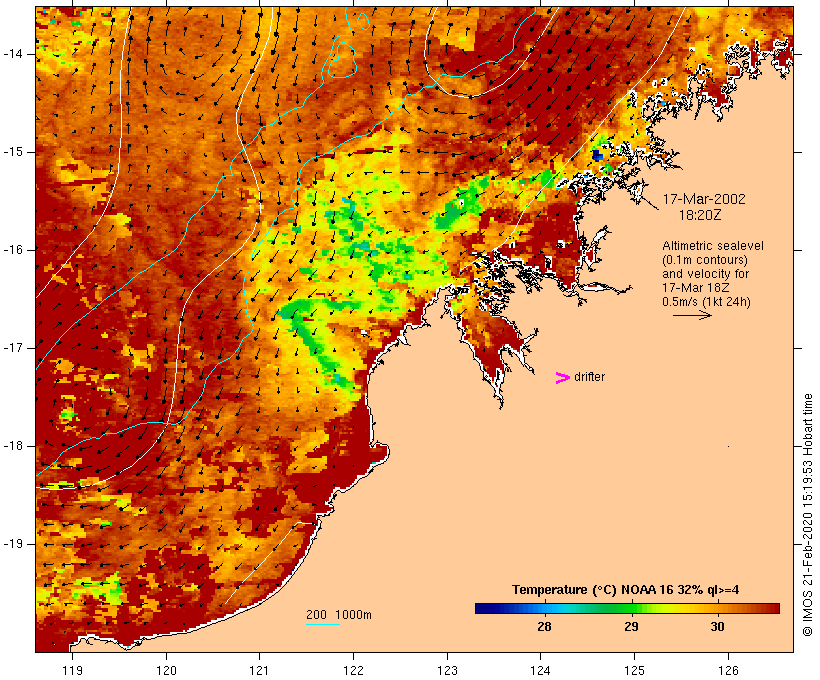The width and height of the screenshot is (820, 680).
Task: Click the temperature colorbar title text
Action: tap(625, 590)
